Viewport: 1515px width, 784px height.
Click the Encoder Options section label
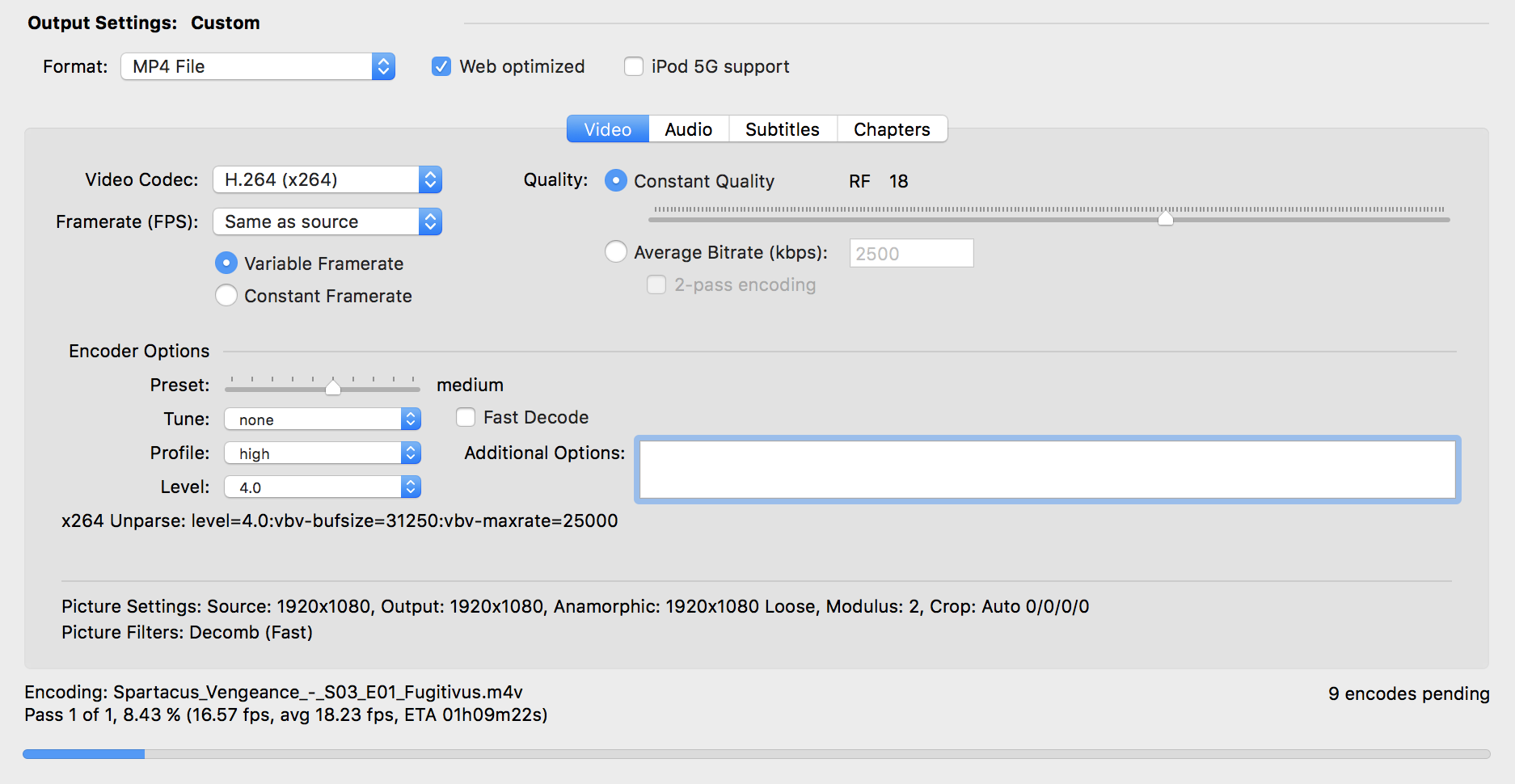[x=139, y=351]
